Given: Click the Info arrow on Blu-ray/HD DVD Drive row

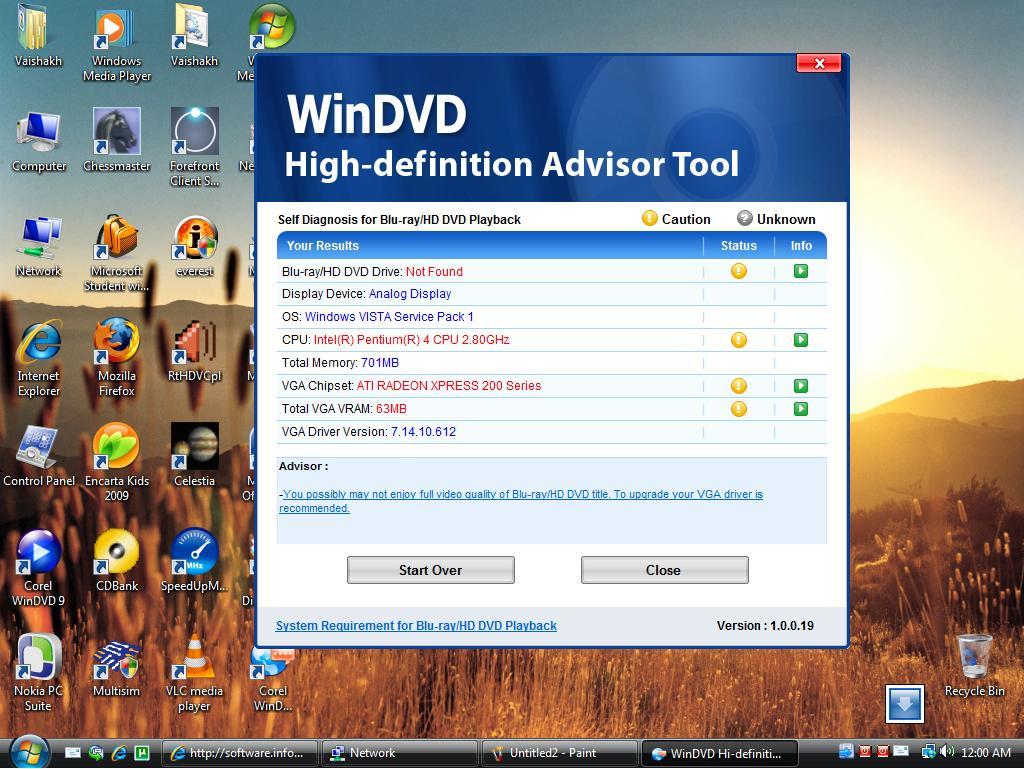Looking at the screenshot, I should [800, 270].
